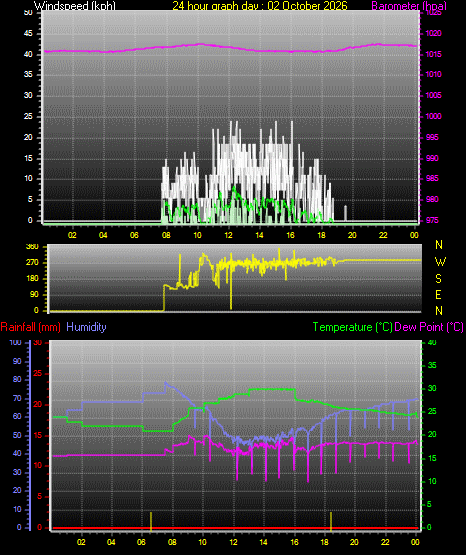Click the '360' wind direction axis value

[32, 247]
